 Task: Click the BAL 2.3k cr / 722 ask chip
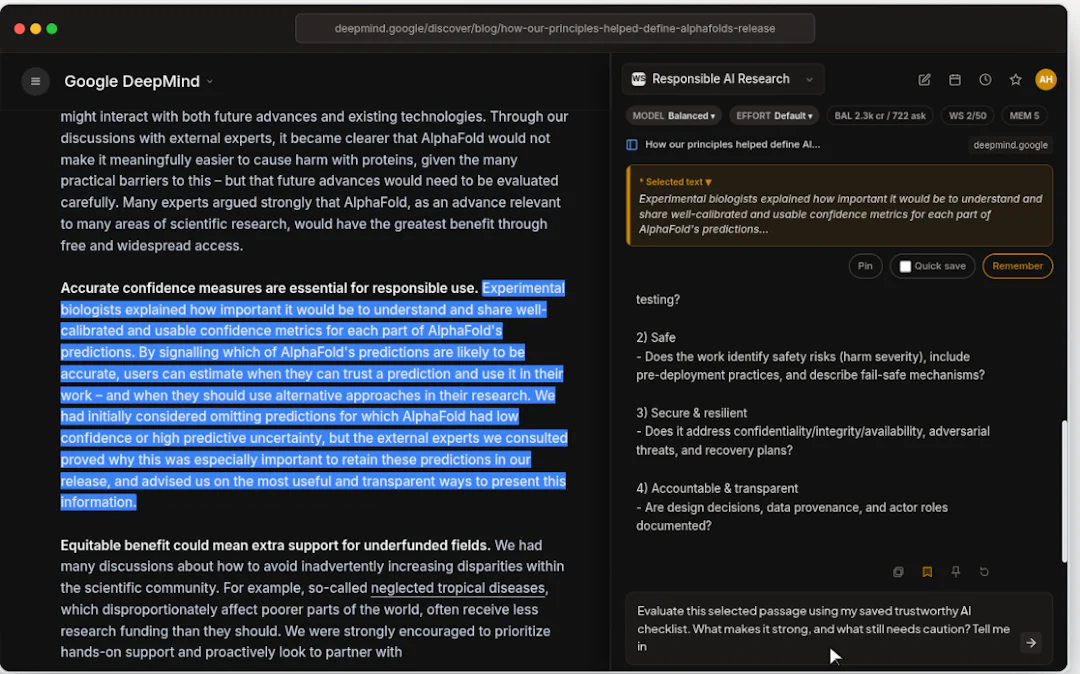tap(880, 116)
